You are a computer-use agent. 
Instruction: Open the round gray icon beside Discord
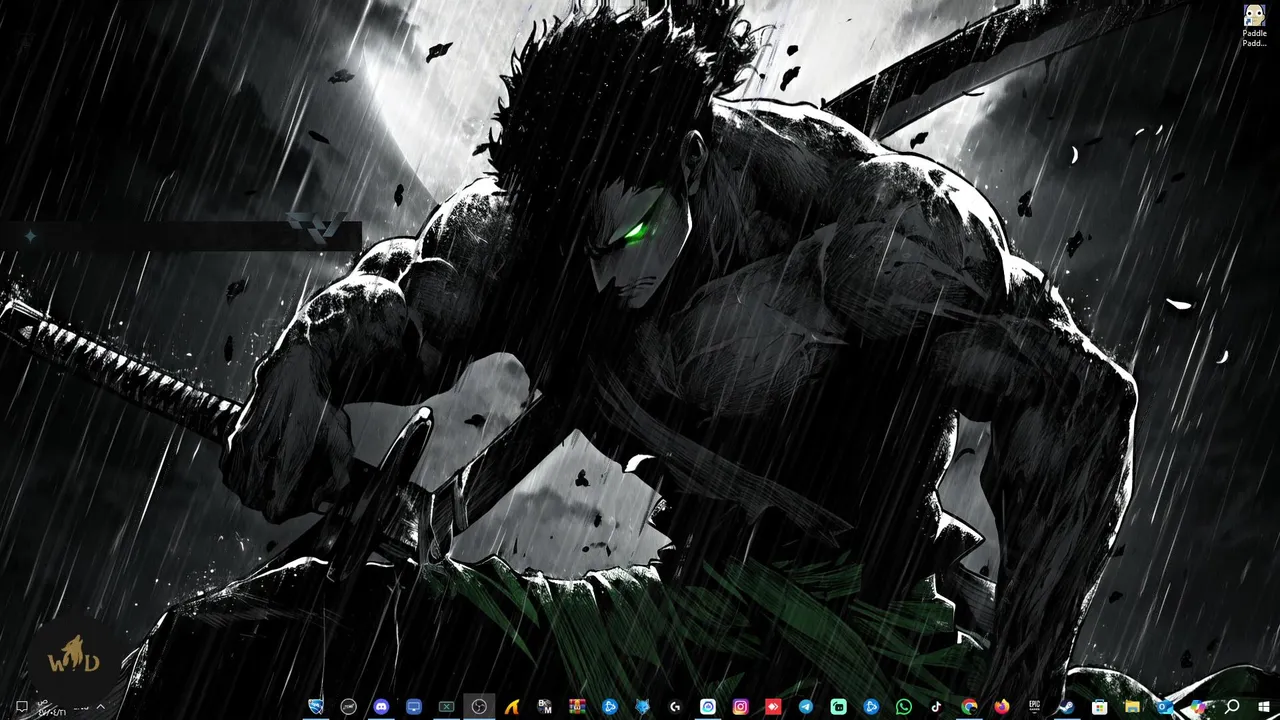coord(348,707)
